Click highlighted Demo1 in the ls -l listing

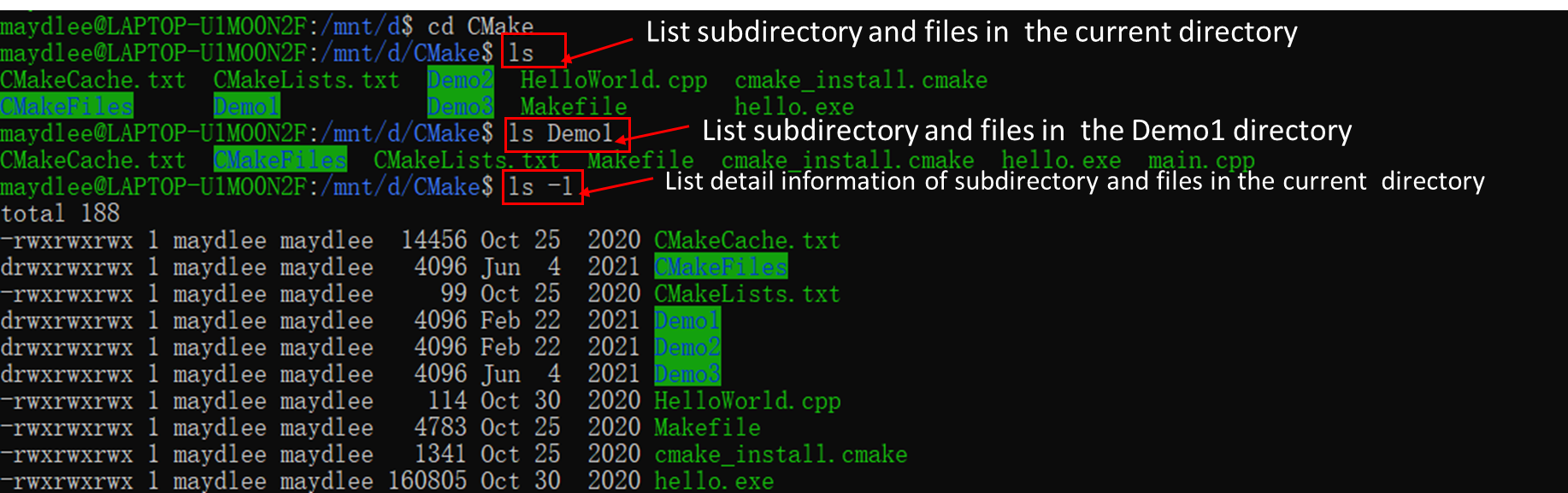pos(687,320)
